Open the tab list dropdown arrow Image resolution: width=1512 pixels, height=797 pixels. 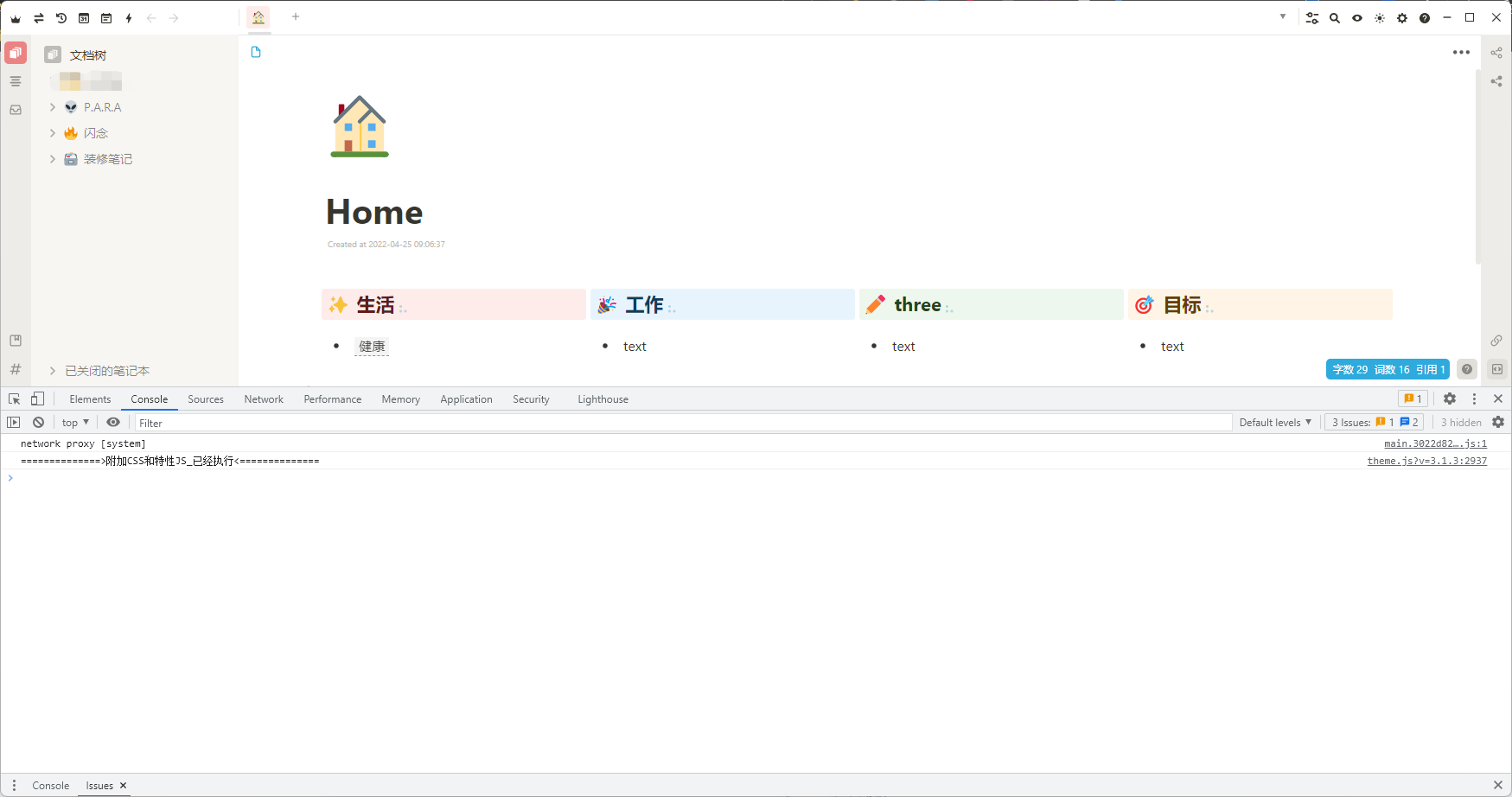1283,16
